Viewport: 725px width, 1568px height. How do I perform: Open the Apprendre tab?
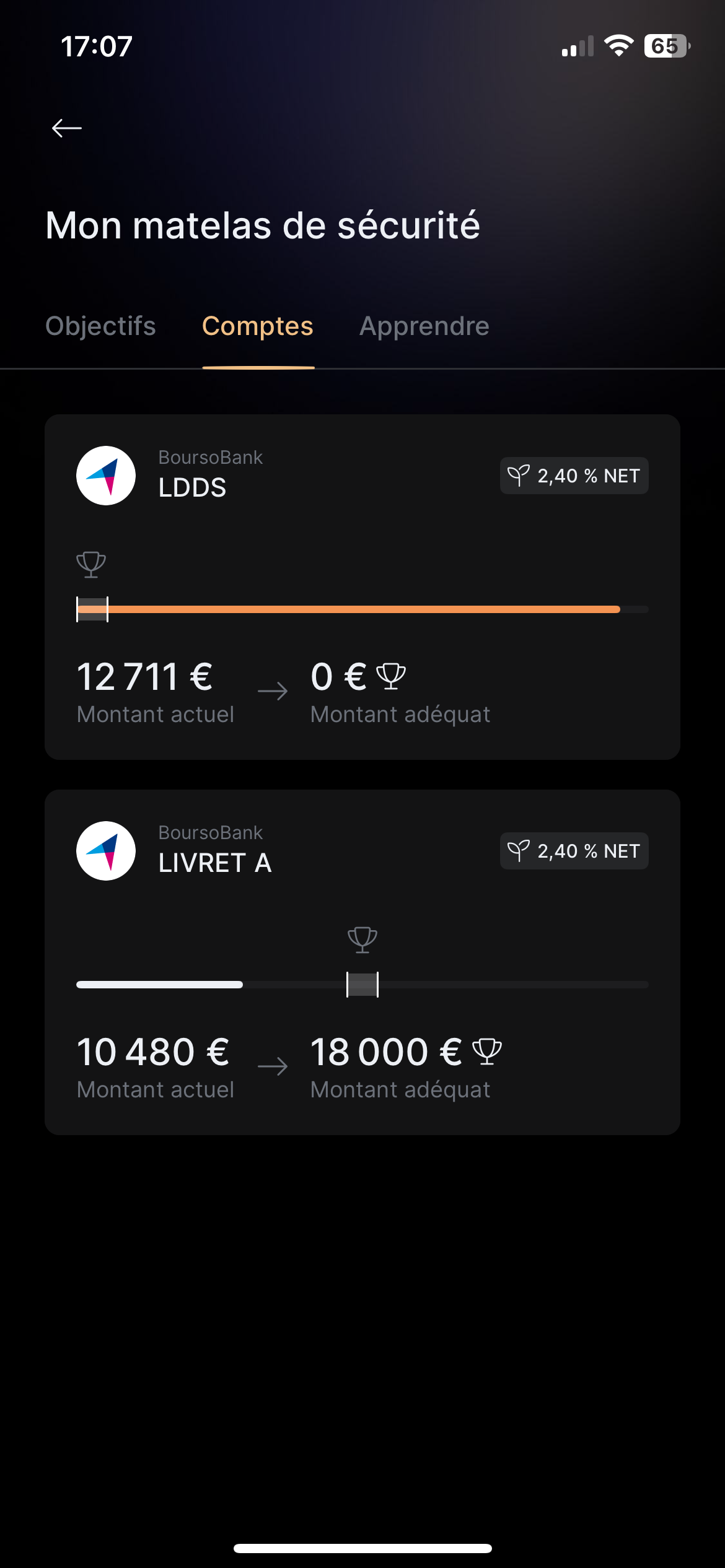click(x=424, y=326)
